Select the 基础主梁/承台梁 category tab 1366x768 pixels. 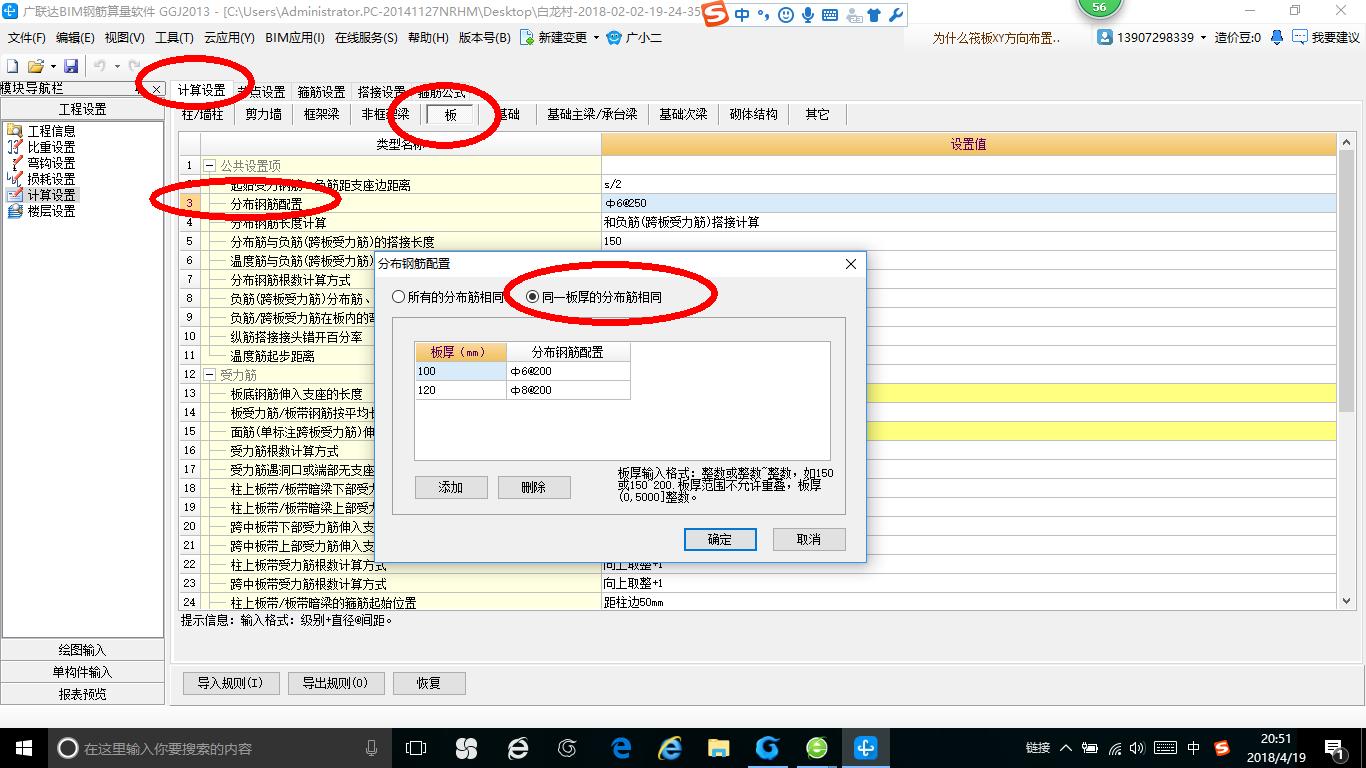click(x=592, y=114)
